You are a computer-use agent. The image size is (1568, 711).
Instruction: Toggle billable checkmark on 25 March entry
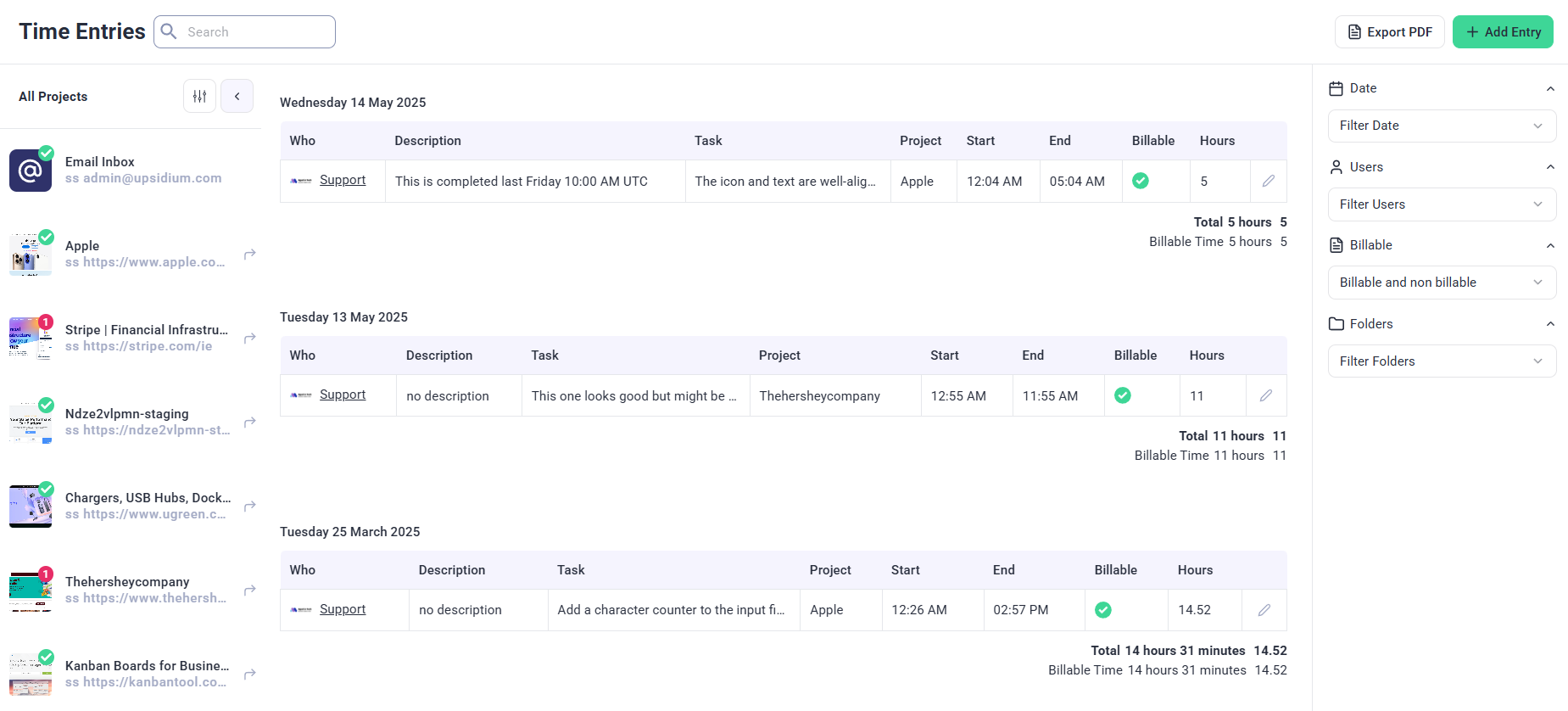tap(1102, 610)
